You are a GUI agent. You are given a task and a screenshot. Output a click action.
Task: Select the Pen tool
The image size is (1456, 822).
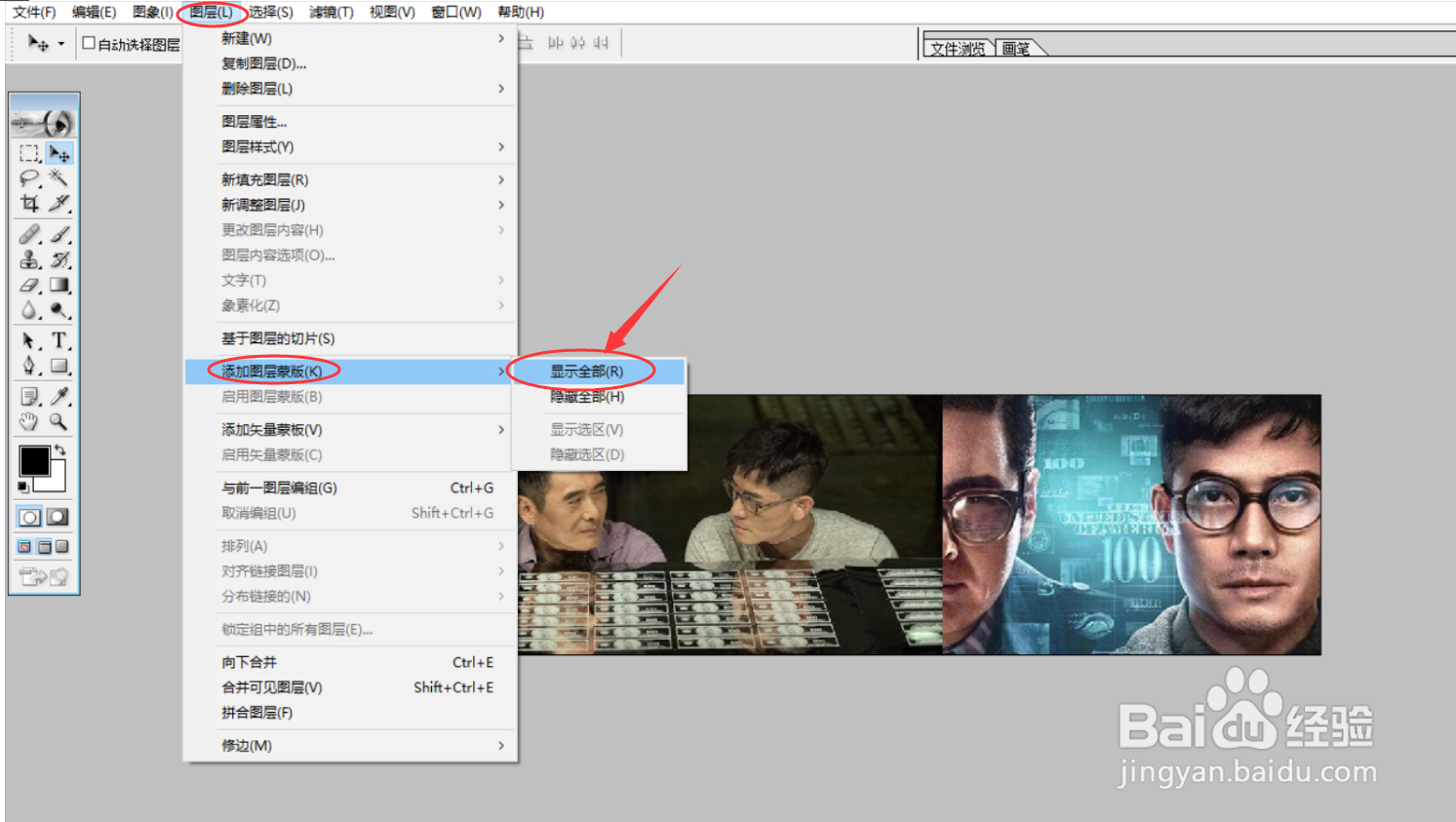pyautogui.click(x=29, y=367)
